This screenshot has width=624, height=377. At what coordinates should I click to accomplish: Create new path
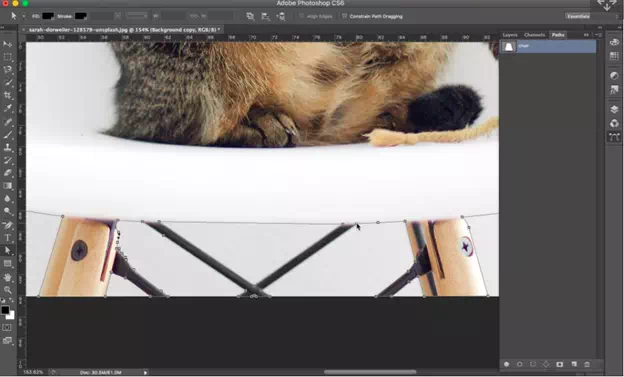[574, 364]
